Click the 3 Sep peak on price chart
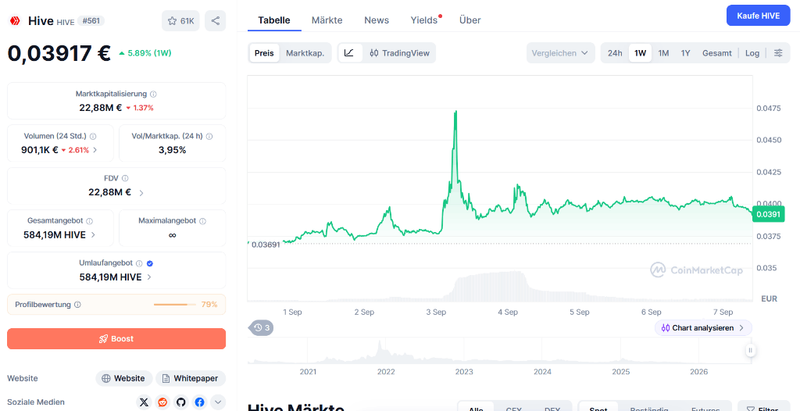 coord(455,112)
